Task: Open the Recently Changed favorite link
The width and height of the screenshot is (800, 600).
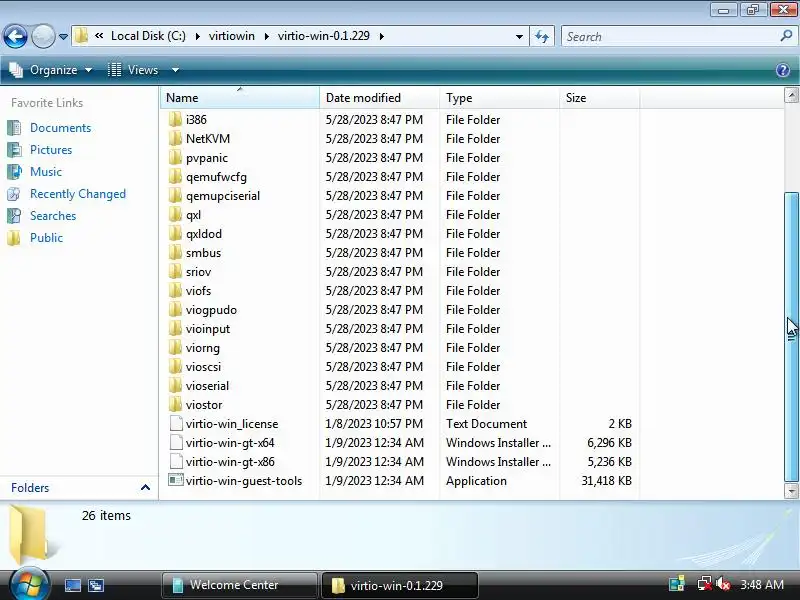Action: 78,194
